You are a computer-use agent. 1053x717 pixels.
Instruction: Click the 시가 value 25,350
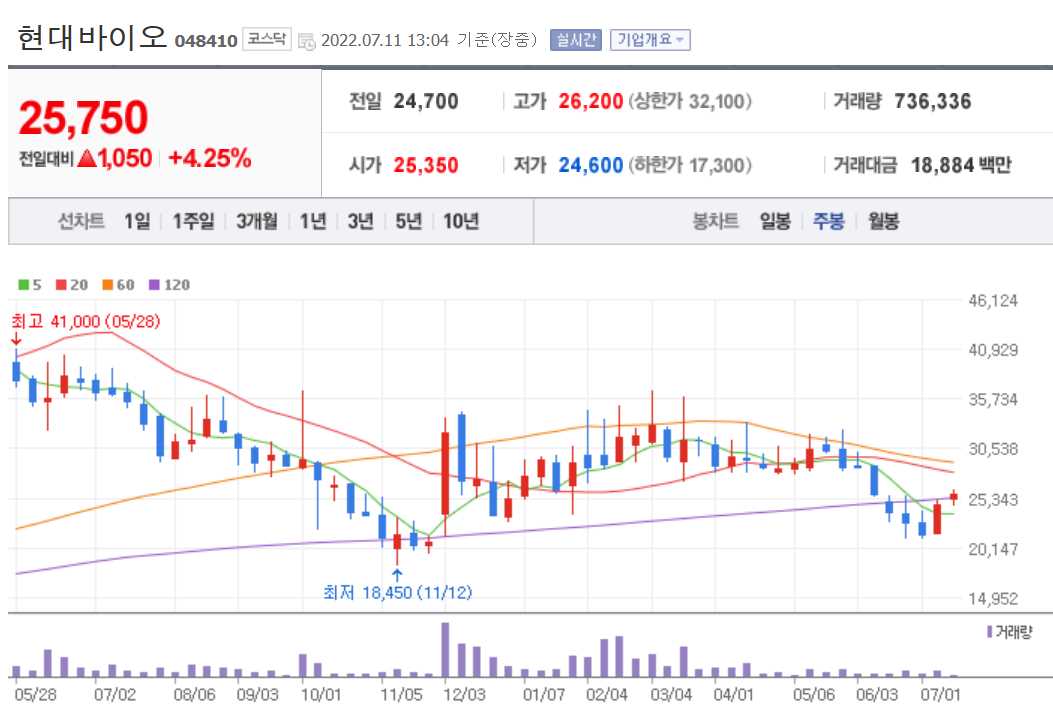coord(426,165)
